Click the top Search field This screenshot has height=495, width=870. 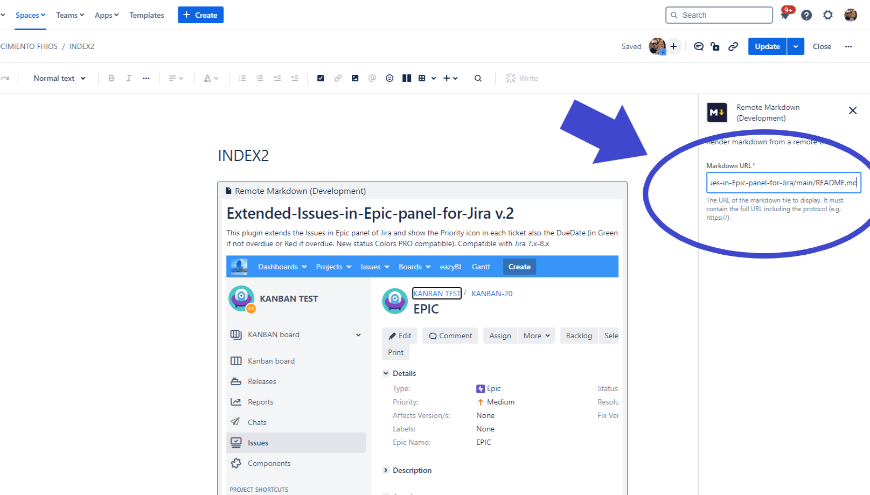pos(719,15)
